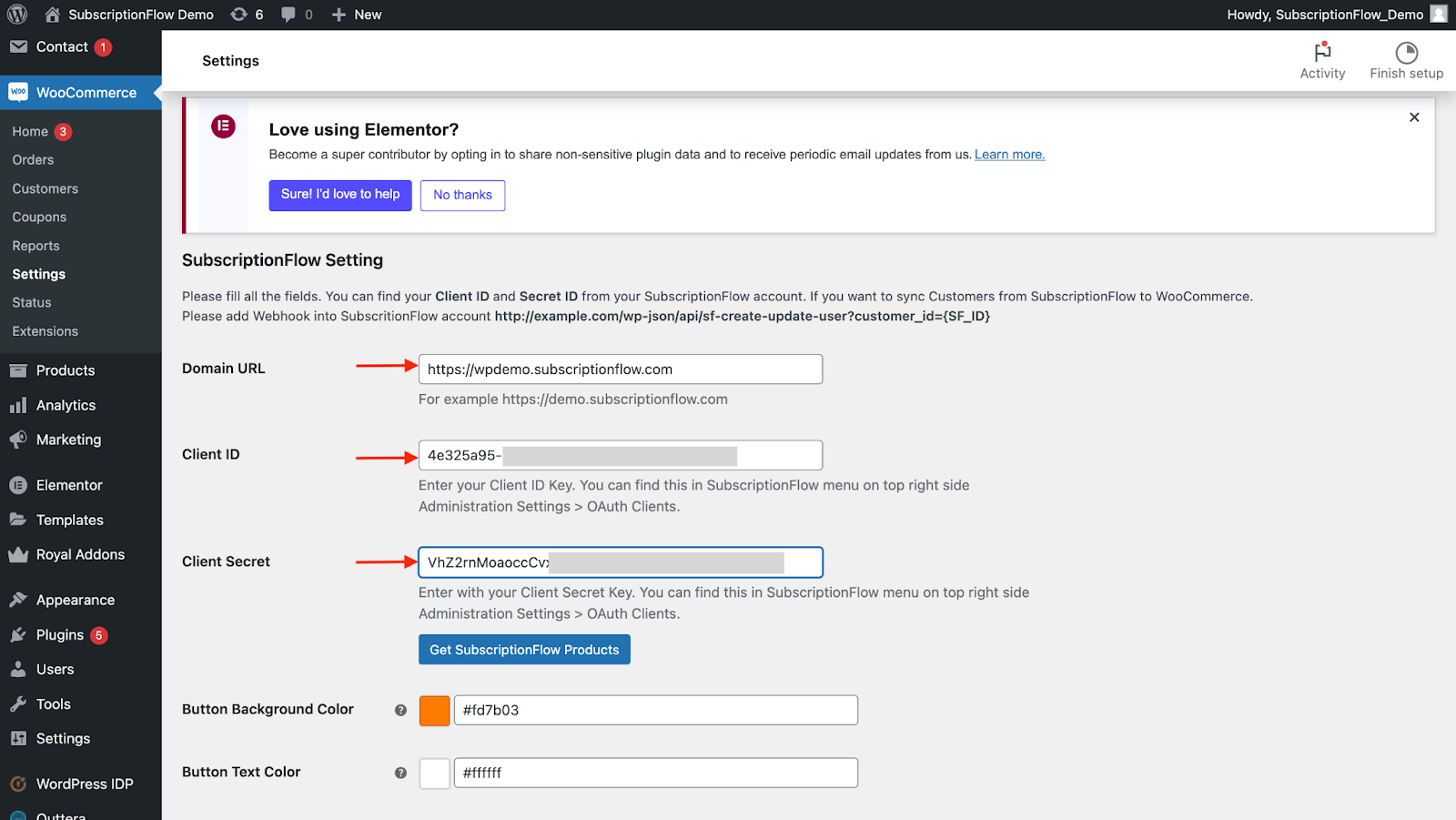Open Users person icon
Image resolution: width=1456 pixels, height=820 pixels.
pyautogui.click(x=18, y=669)
